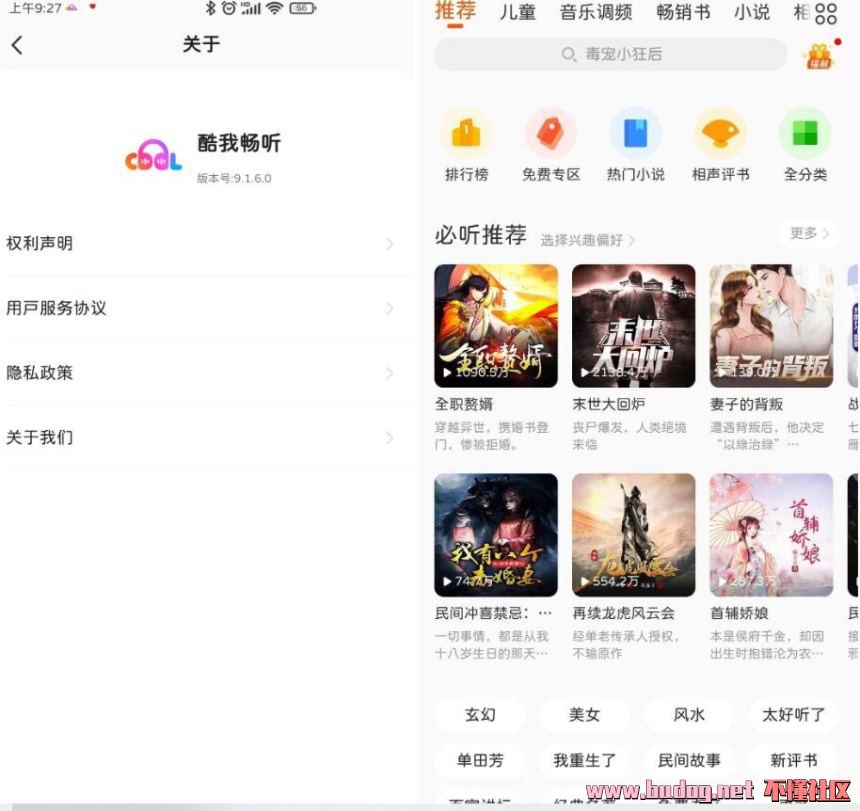This screenshot has height=811, width=860.
Task: Tap the 再续龙虎风云会 title text
Action: click(x=624, y=613)
